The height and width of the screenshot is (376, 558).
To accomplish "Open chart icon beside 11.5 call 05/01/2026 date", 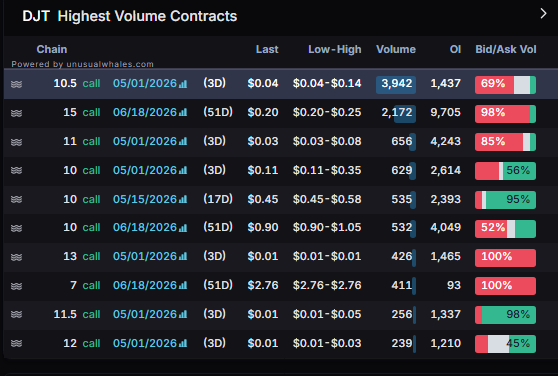I will coord(183,314).
